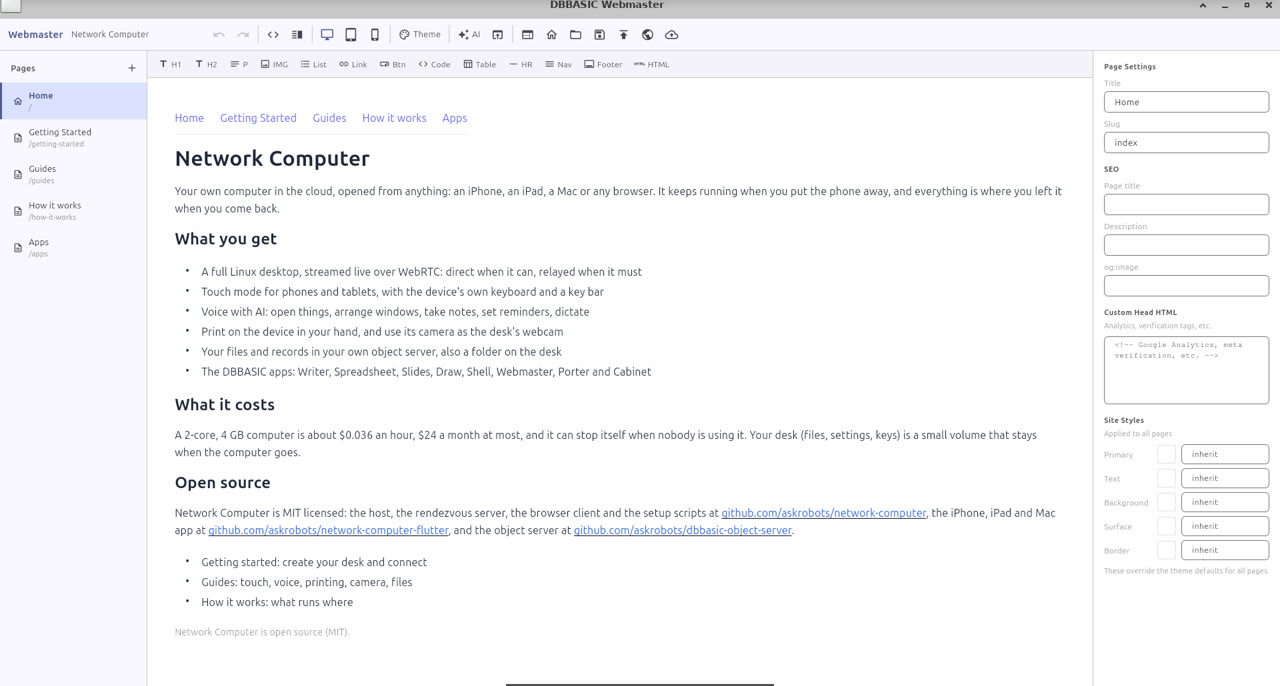Click the Primary inherit value field
1280x686 pixels.
click(x=1225, y=454)
